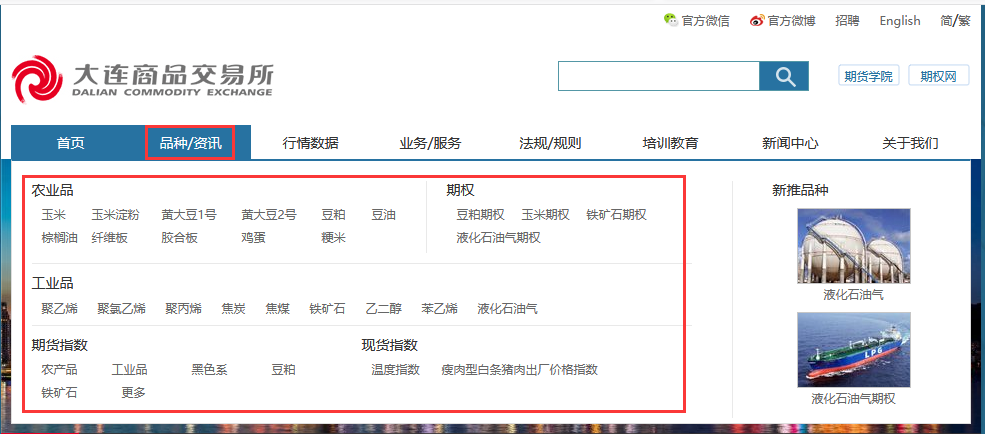The height and width of the screenshot is (434, 985).
Task: Expand the 法规/规则 menu
Action: pos(550,143)
